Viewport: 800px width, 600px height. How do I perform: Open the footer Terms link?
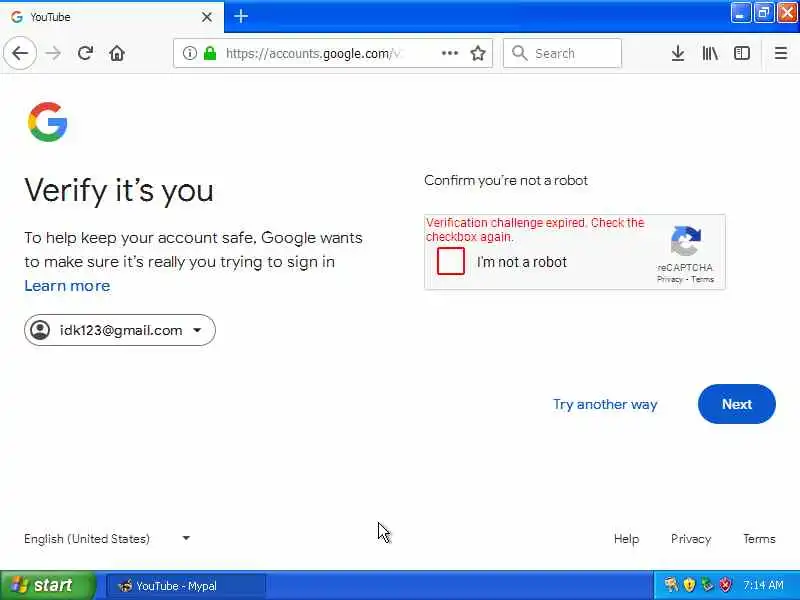coord(759,539)
